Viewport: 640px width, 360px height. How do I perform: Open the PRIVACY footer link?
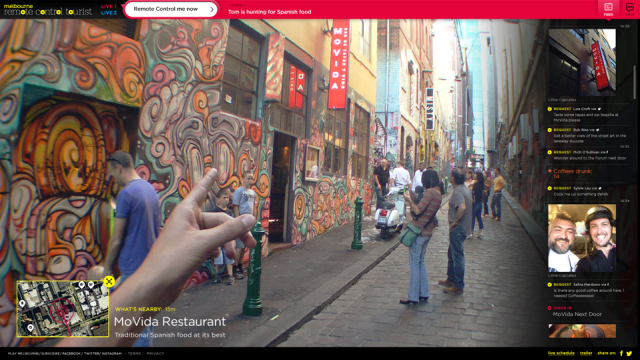pos(155,353)
